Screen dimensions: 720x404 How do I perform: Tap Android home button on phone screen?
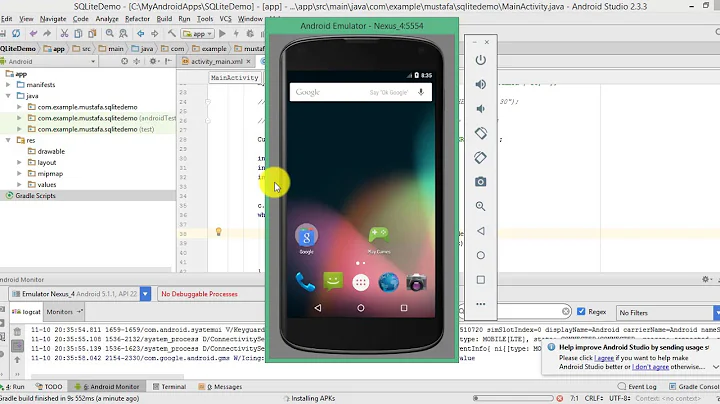360,308
